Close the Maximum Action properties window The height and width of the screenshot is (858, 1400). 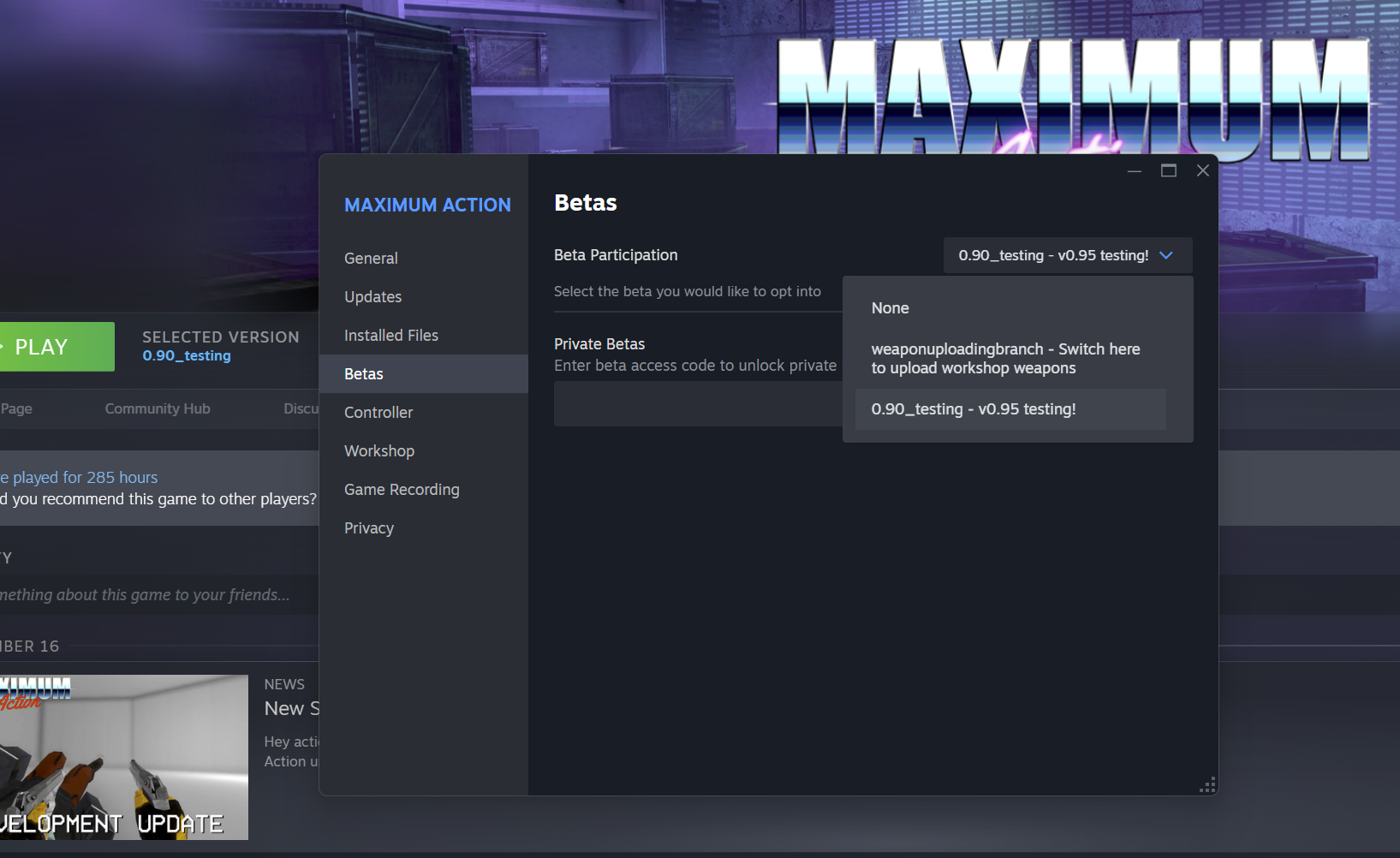coord(1203,171)
